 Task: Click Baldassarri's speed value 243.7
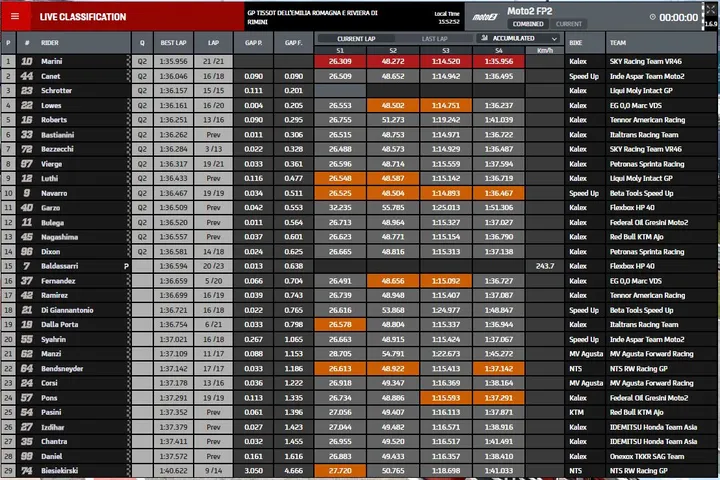pos(545,266)
